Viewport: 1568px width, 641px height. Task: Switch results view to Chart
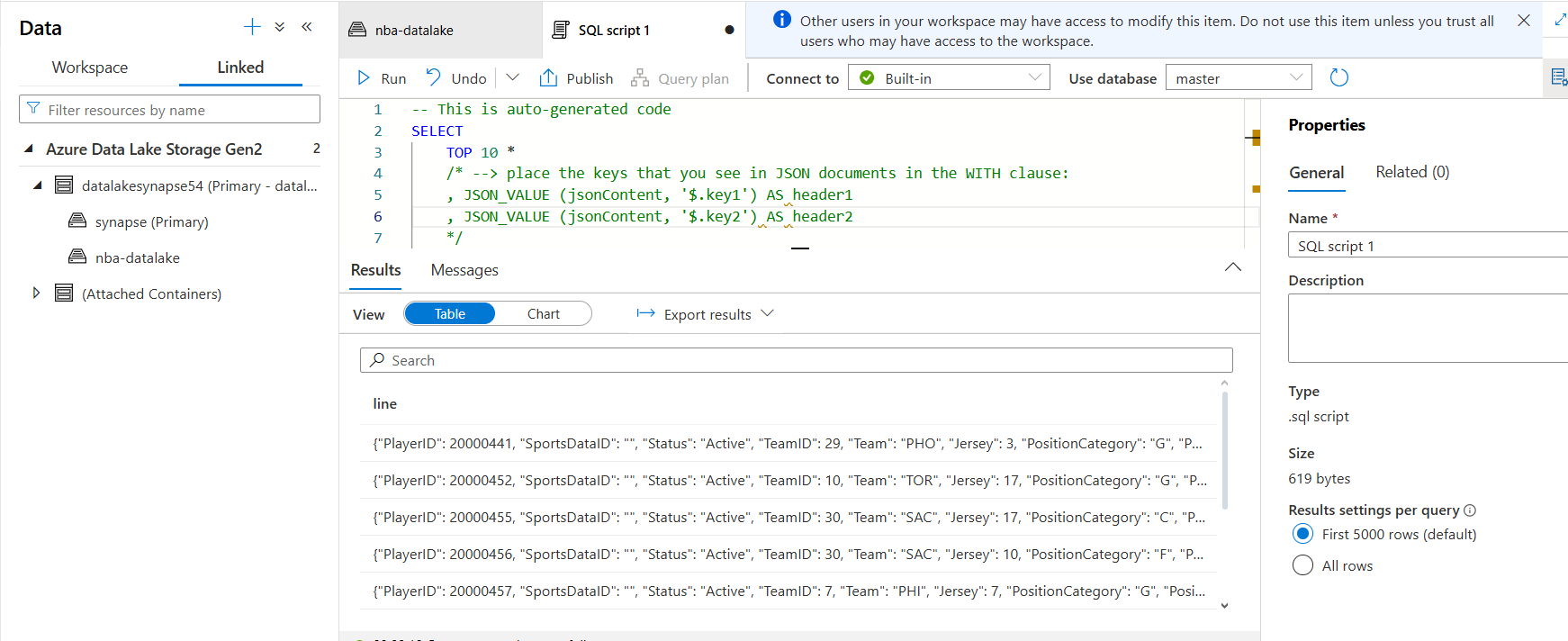coord(544,313)
